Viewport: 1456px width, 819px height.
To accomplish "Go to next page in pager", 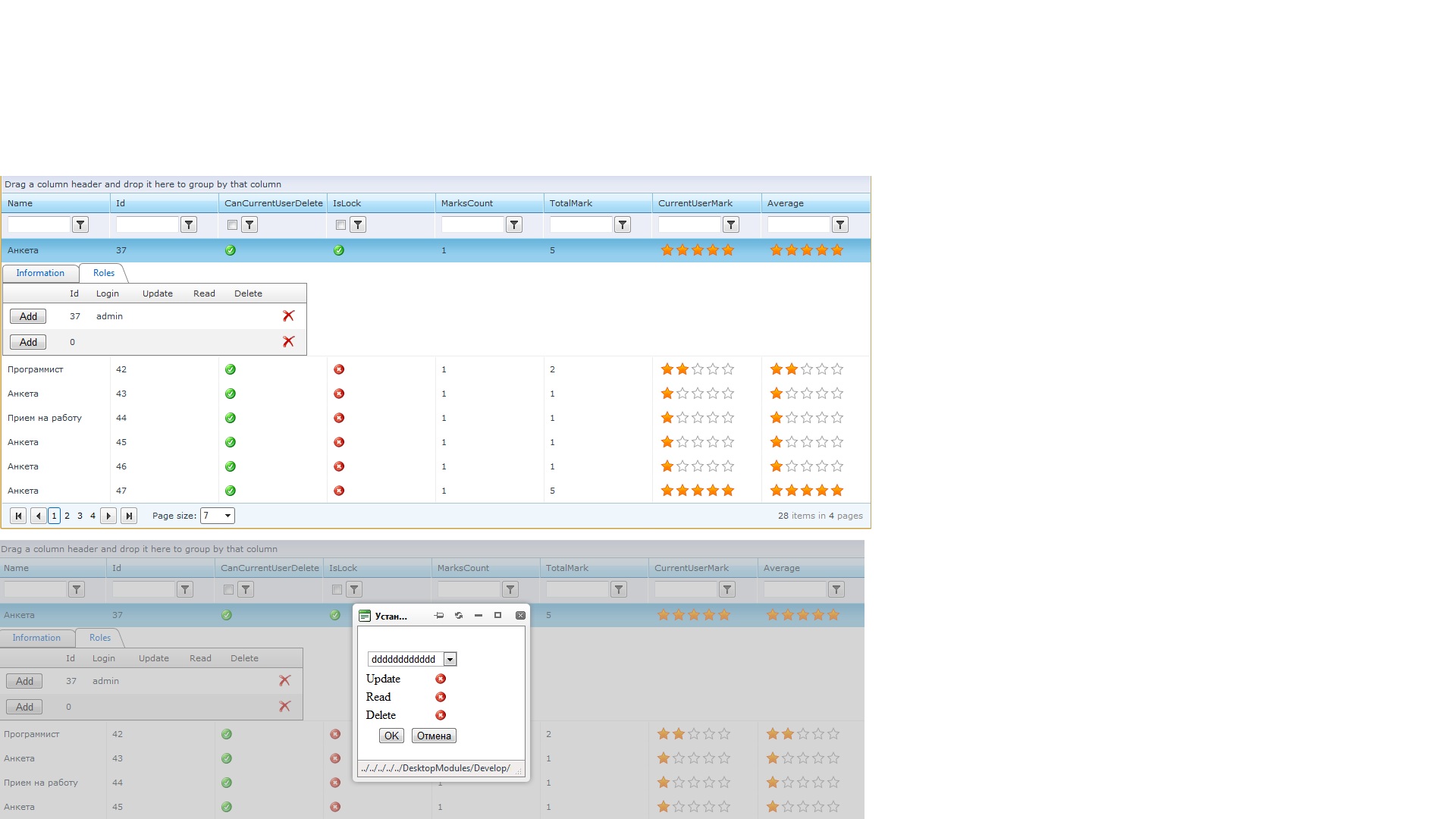I will (108, 516).
